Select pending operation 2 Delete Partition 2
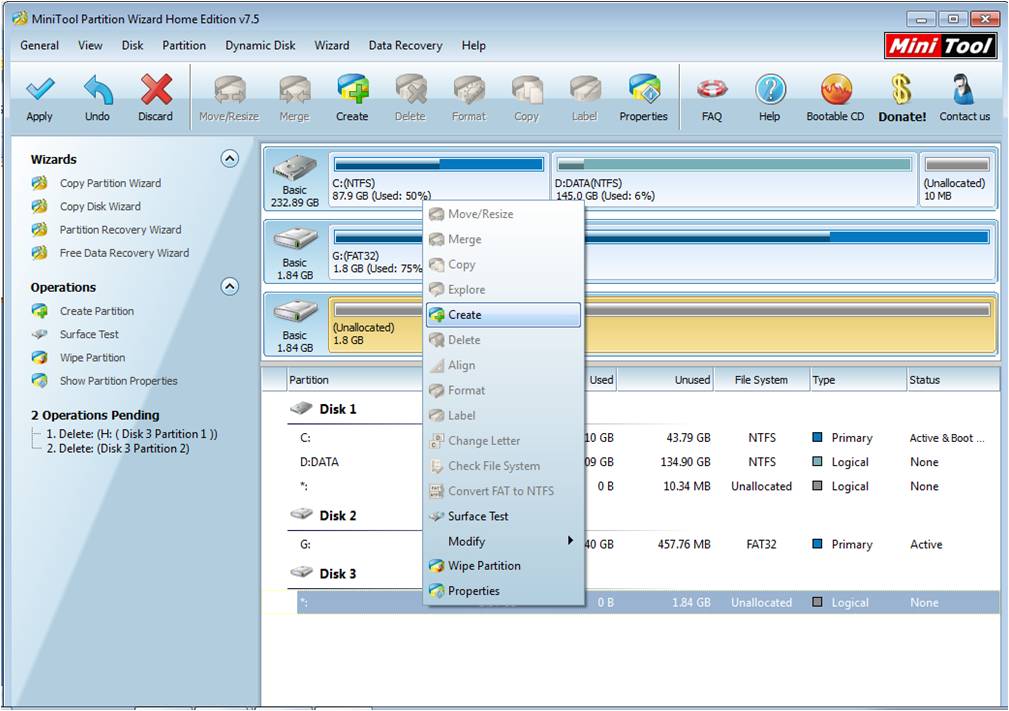 118,448
